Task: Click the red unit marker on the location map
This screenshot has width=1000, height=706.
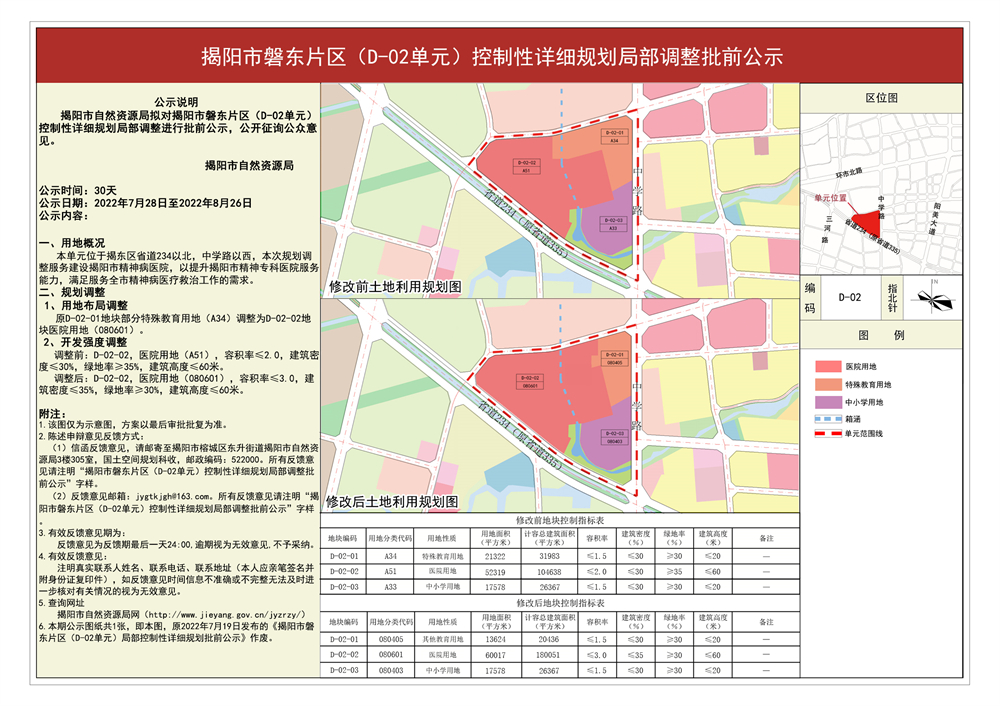Action: [868, 224]
